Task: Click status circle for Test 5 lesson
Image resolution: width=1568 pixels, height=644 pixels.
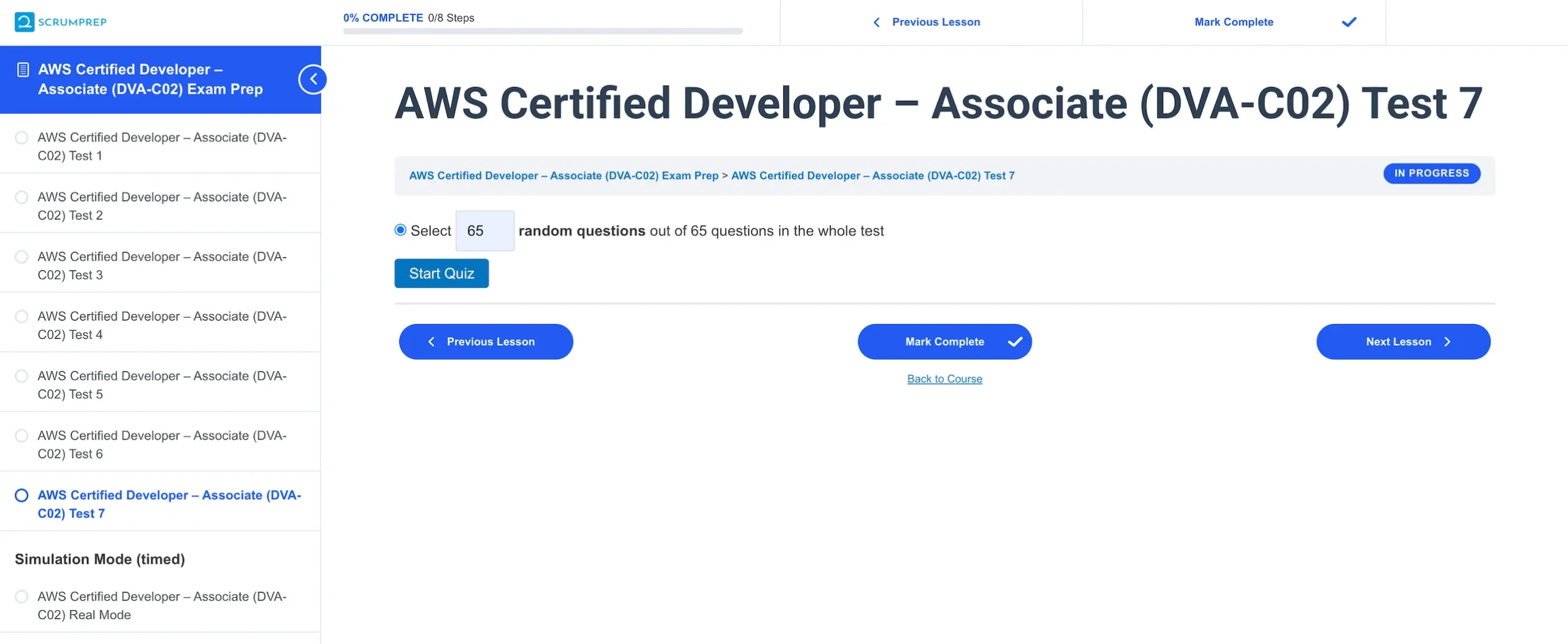Action: tap(21, 376)
